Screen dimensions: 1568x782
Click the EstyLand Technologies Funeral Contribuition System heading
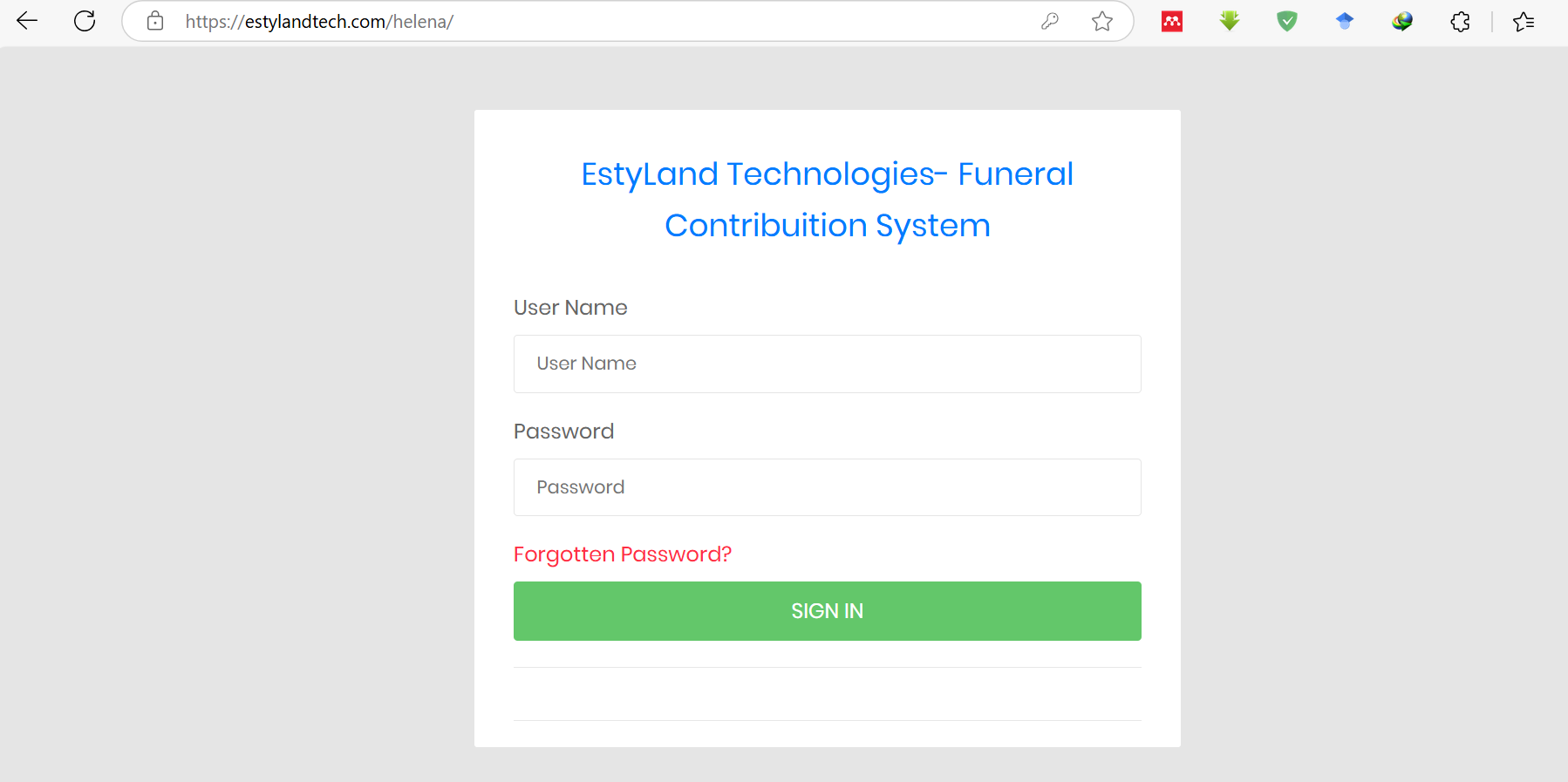[x=827, y=200]
